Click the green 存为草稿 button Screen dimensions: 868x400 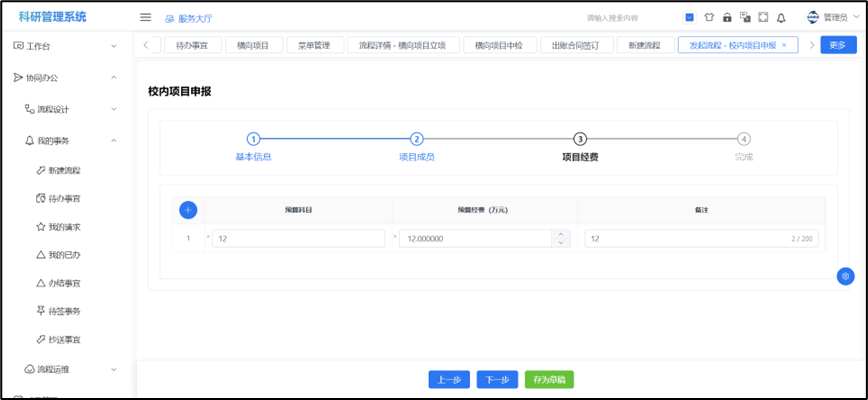pos(549,379)
